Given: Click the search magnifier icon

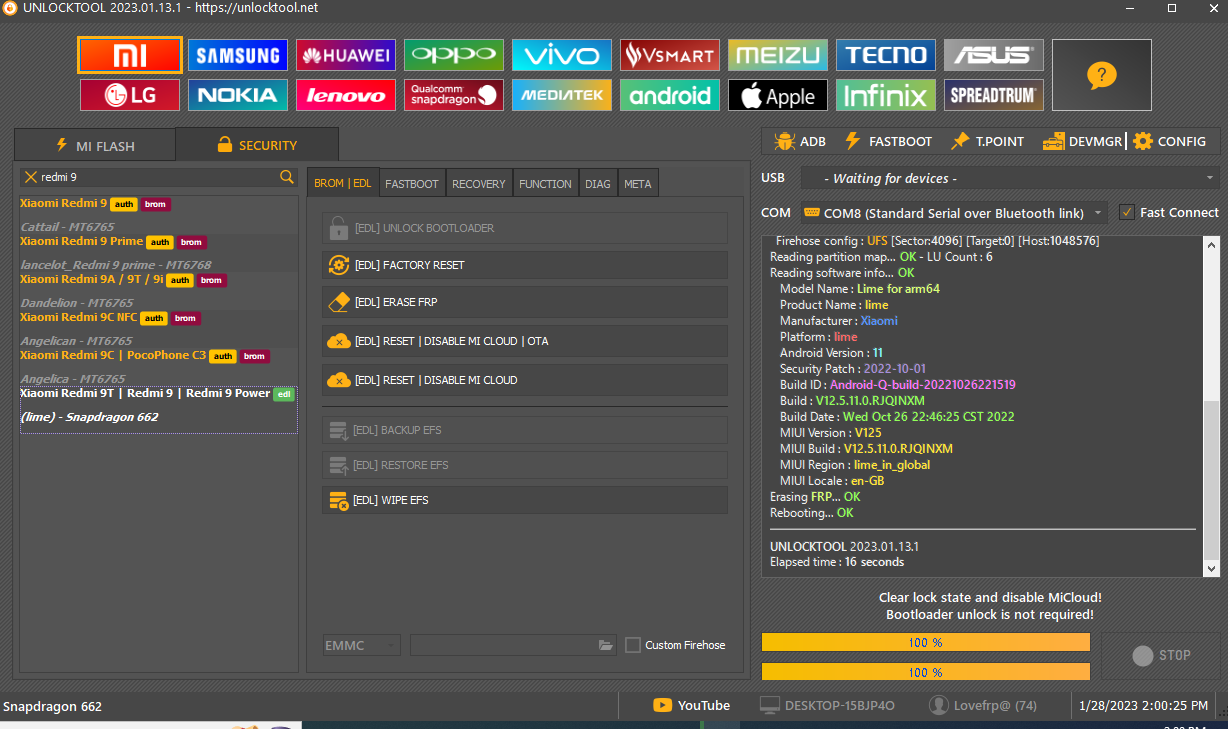Looking at the screenshot, I should click(287, 177).
